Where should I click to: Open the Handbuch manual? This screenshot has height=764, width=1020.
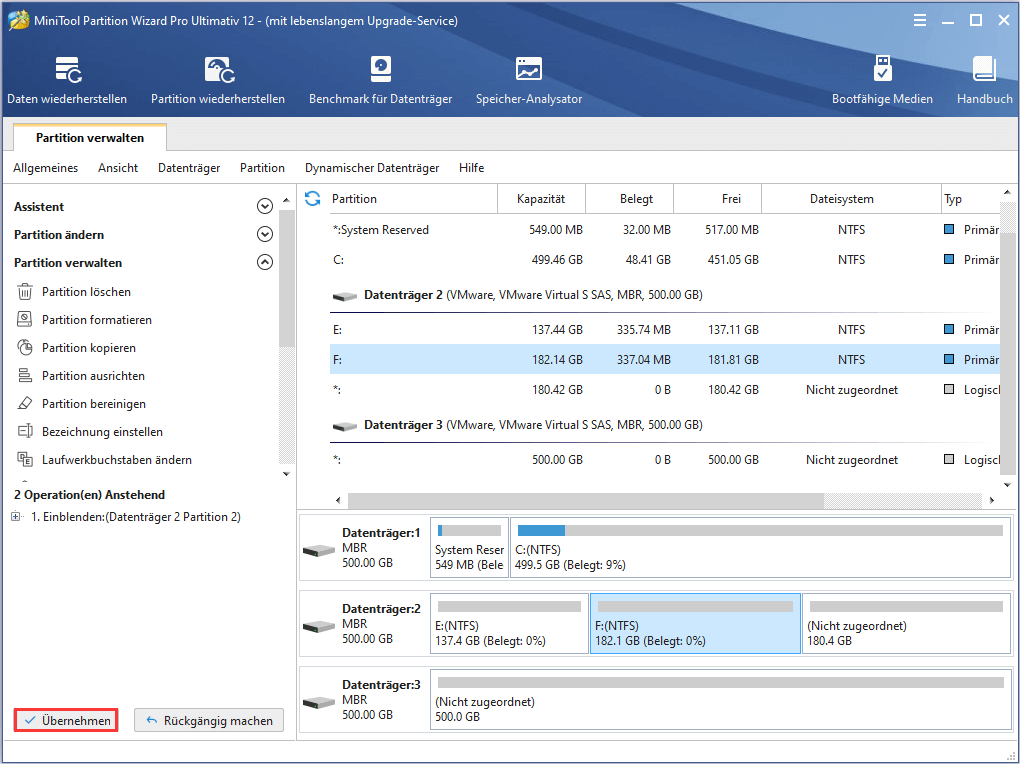coord(984,80)
